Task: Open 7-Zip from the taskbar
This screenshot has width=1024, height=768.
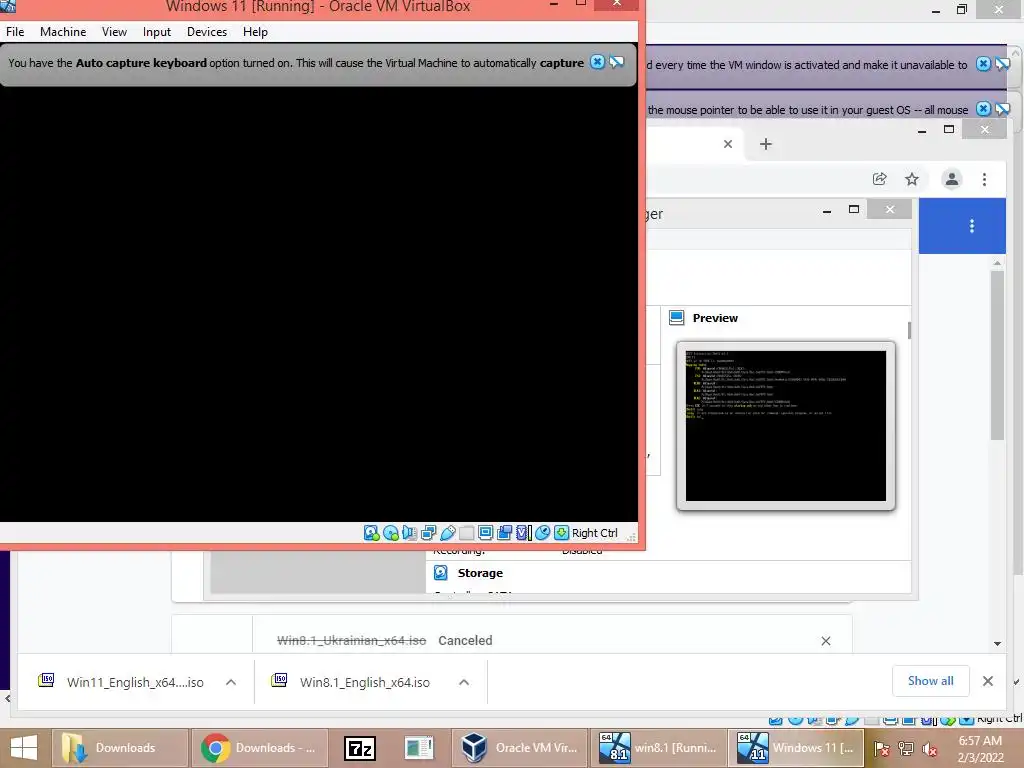Action: 360,748
